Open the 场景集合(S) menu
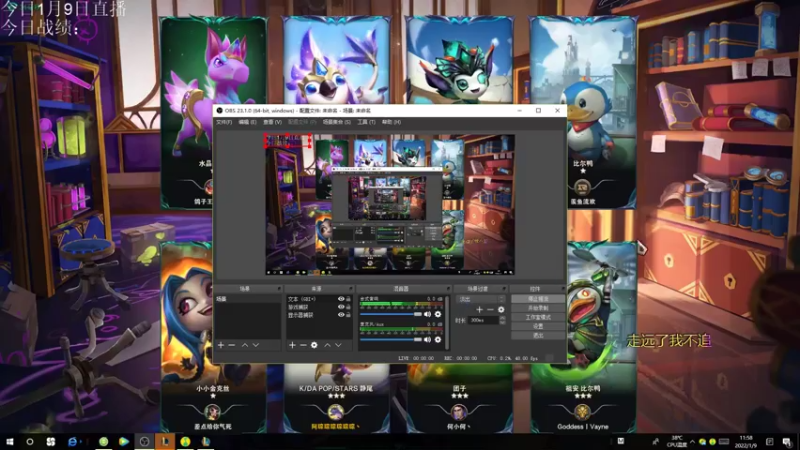800x450 pixels. coord(337,122)
